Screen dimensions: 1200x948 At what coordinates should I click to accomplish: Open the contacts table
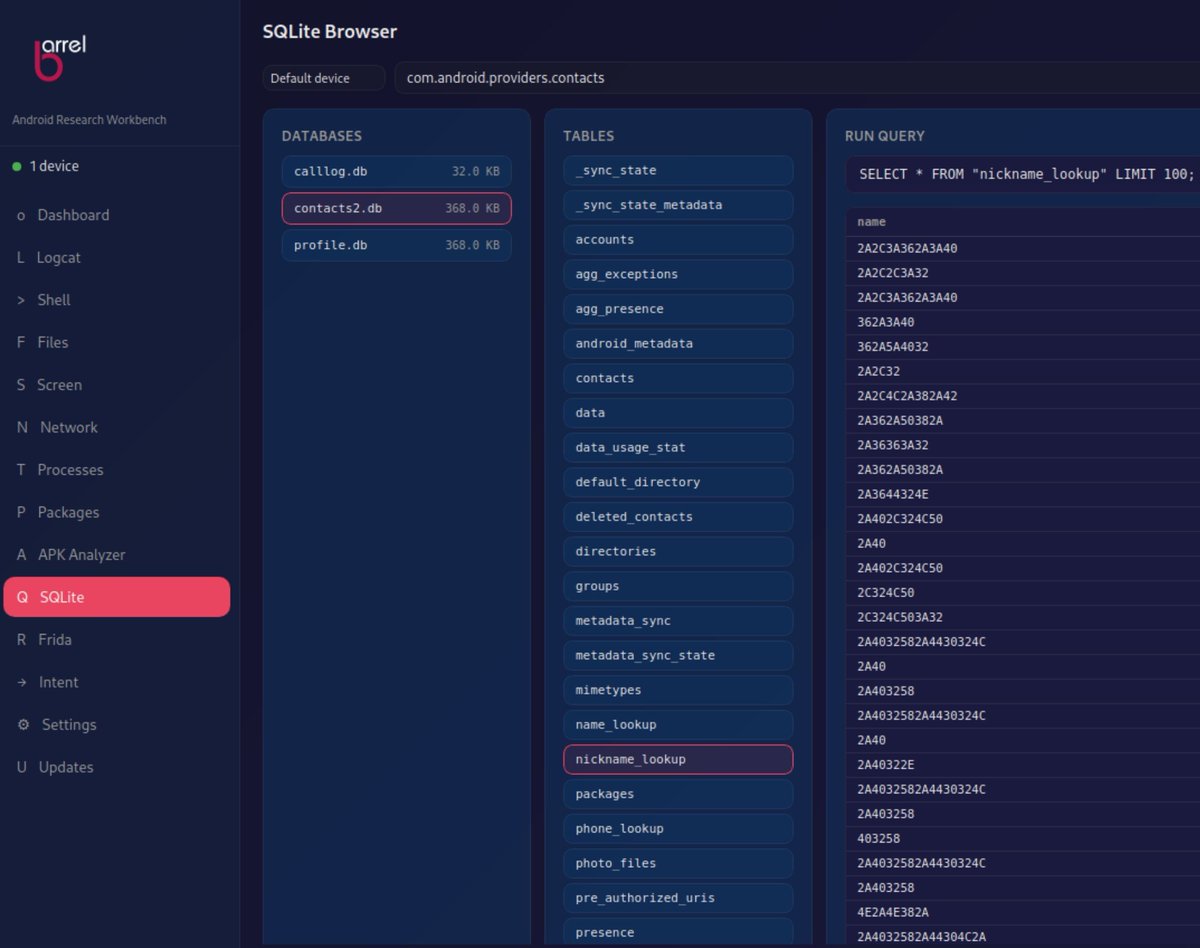coord(678,378)
